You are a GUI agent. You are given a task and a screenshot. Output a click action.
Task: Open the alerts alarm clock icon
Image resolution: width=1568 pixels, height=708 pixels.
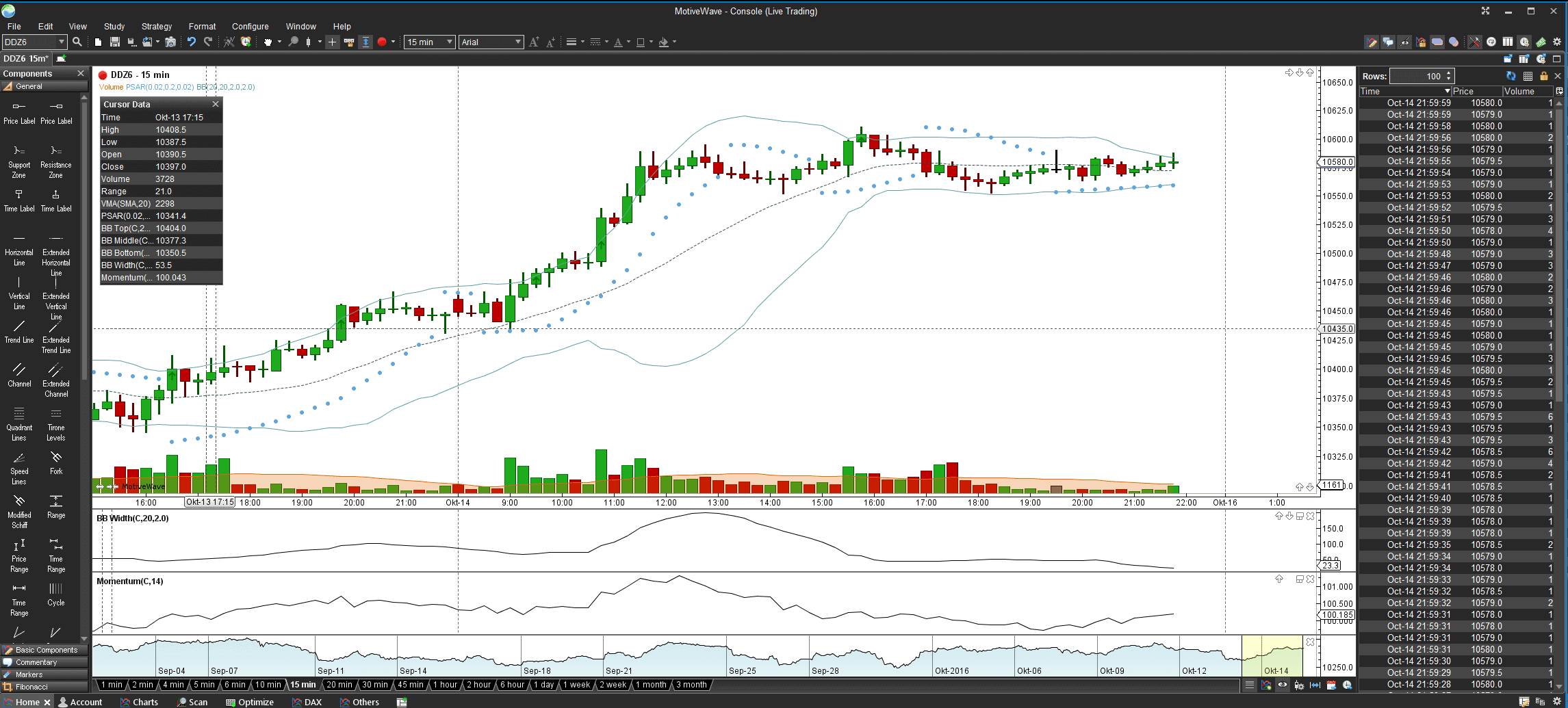(x=246, y=42)
